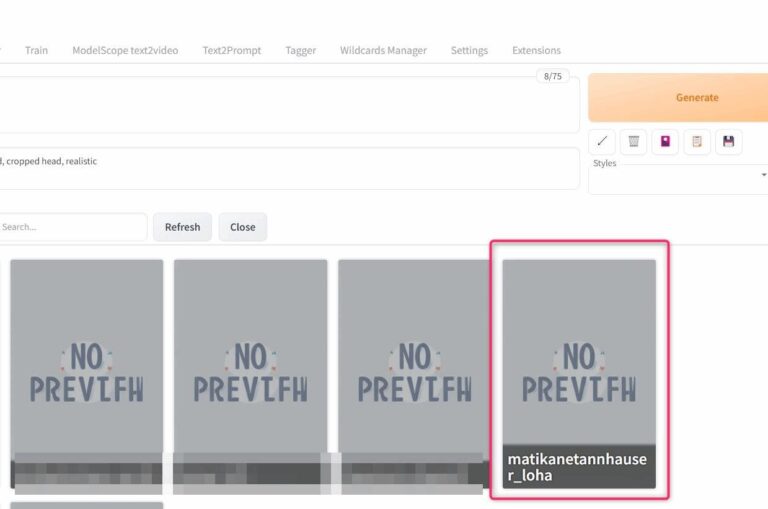The image size is (768, 509).
Task: Go to the Text2Prompt tab
Action: click(231, 50)
